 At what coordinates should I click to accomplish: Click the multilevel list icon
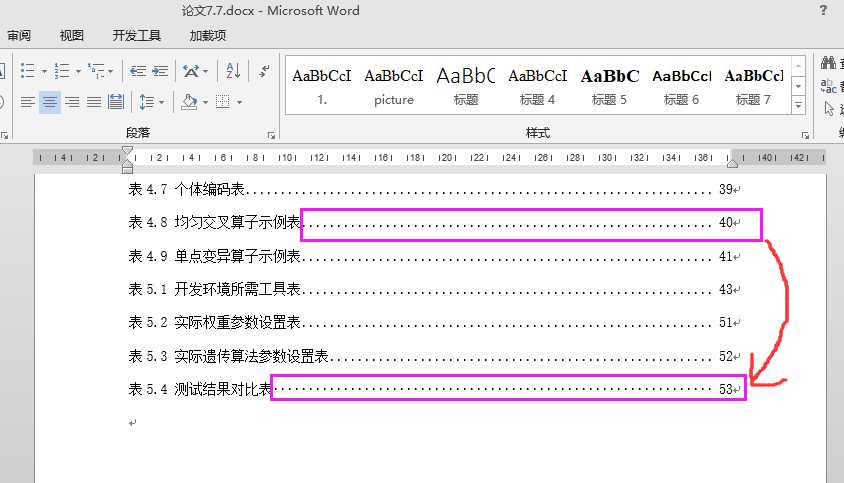coord(96,71)
